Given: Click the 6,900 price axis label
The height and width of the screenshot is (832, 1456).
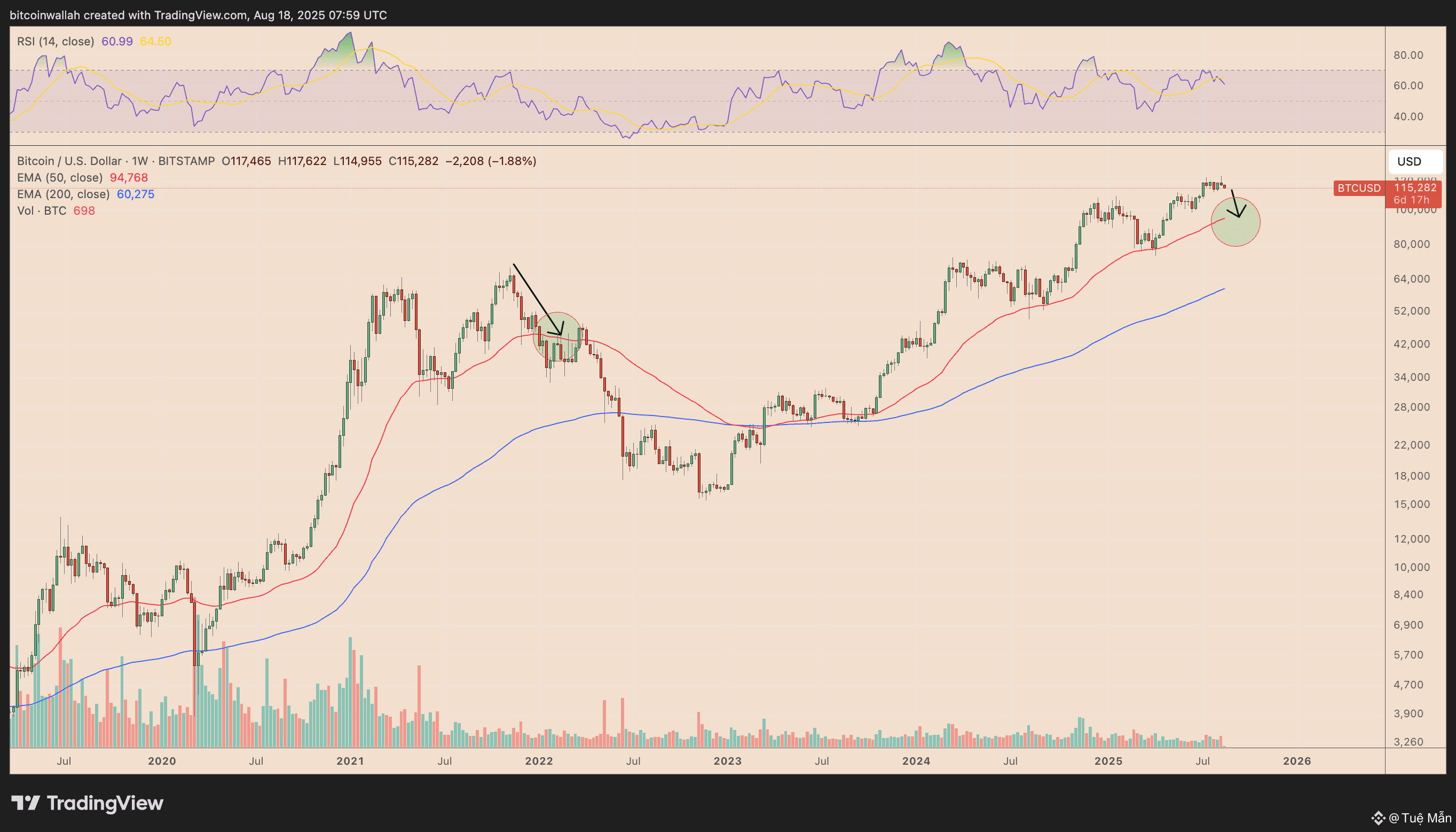Looking at the screenshot, I should tap(1408, 625).
